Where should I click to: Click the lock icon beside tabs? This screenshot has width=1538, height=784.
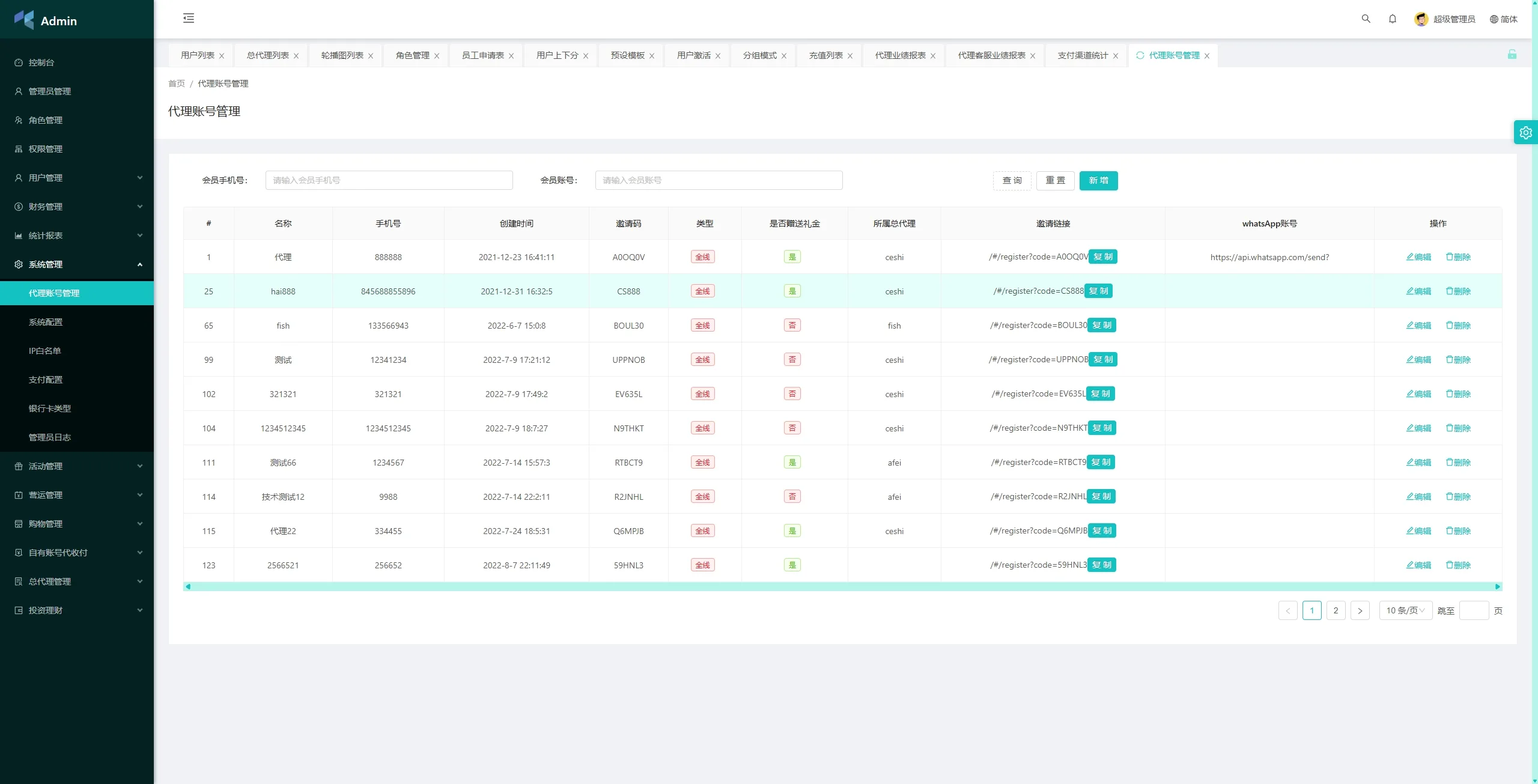point(1512,55)
